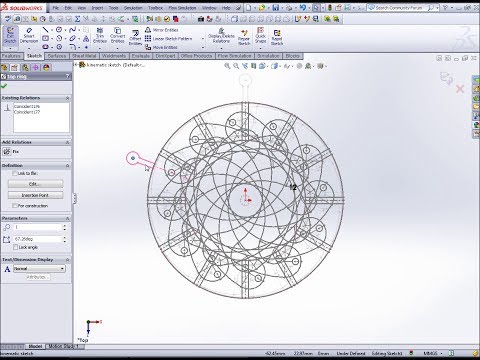Toggle the Link to file checkbox
480x360 pixels.
[15, 173]
